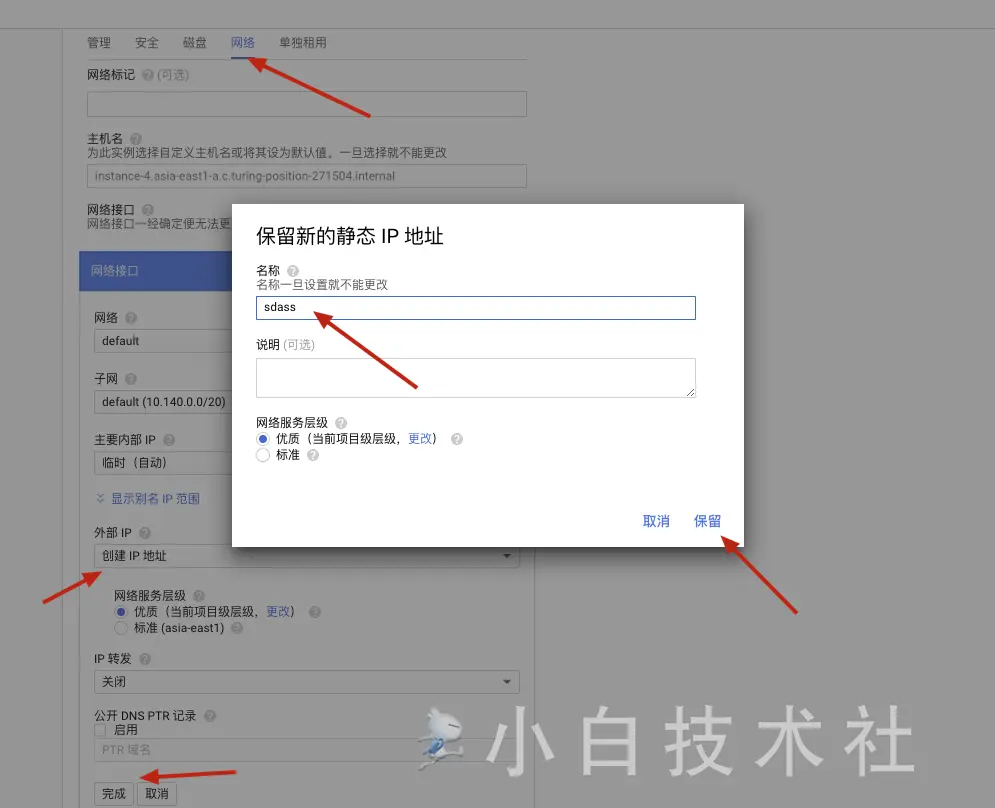Click 保留 to reserve the static IP
Image resolution: width=995 pixels, height=808 pixels.
(706, 520)
